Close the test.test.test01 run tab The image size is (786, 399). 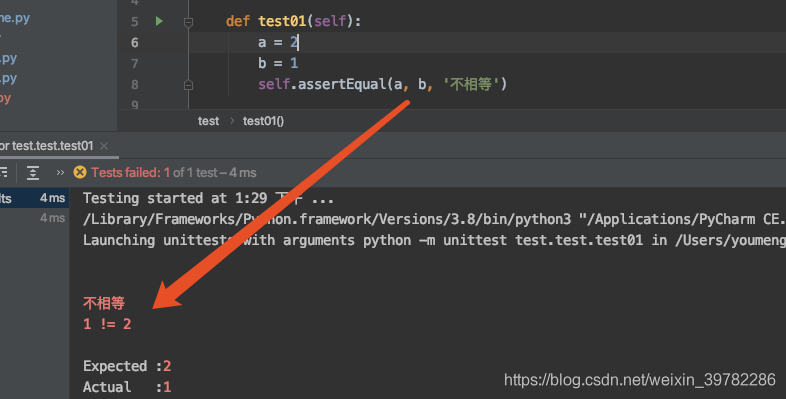tap(104, 146)
